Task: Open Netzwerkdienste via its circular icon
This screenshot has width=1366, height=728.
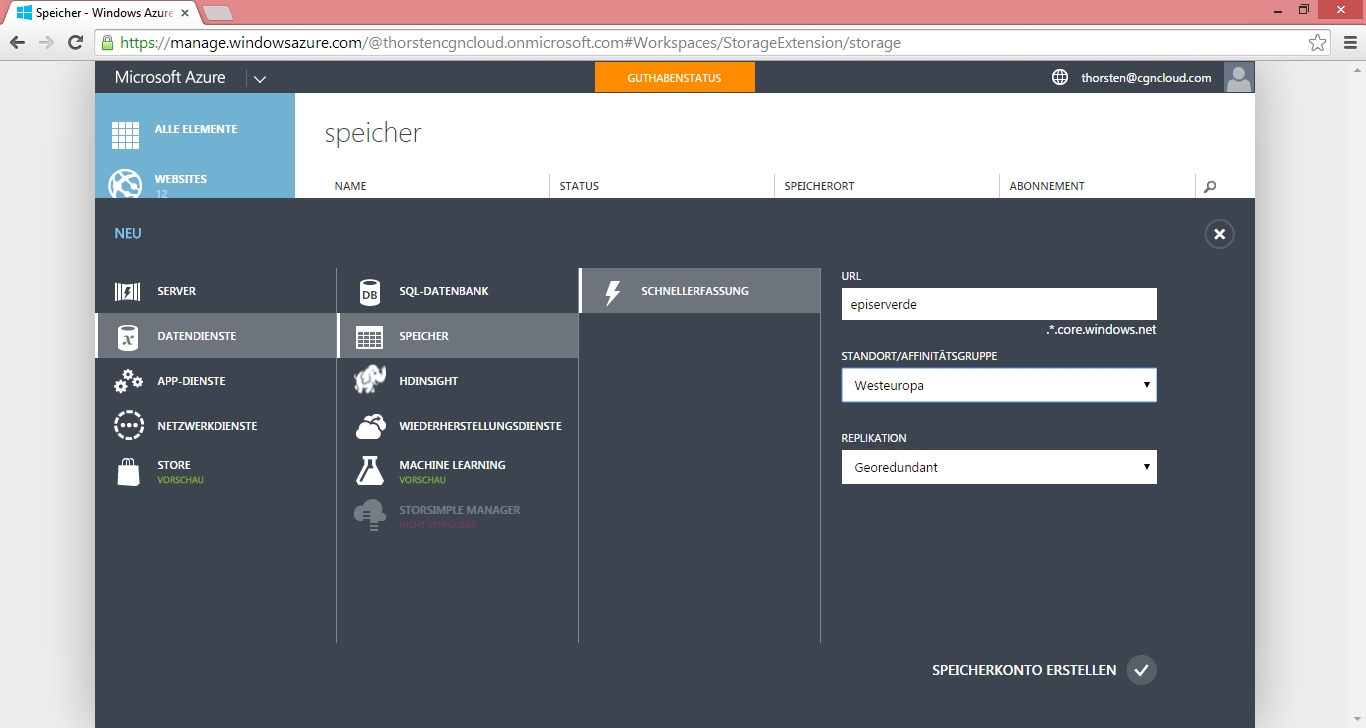Action: click(x=129, y=426)
